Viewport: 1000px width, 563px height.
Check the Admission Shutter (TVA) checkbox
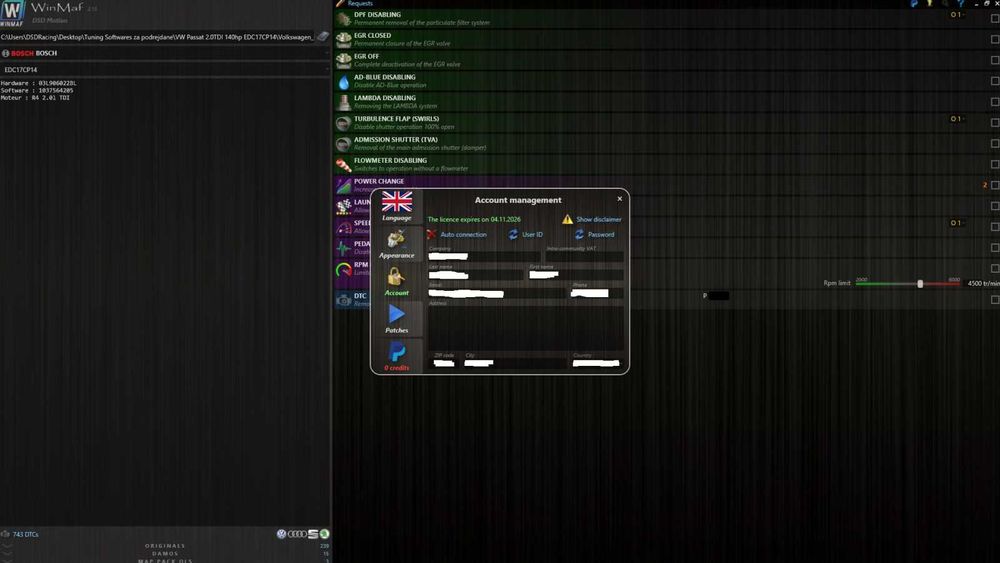(994, 143)
